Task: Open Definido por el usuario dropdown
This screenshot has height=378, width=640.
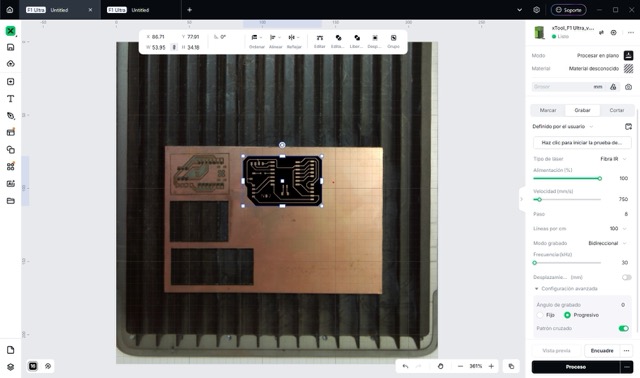Action: [x=563, y=127]
